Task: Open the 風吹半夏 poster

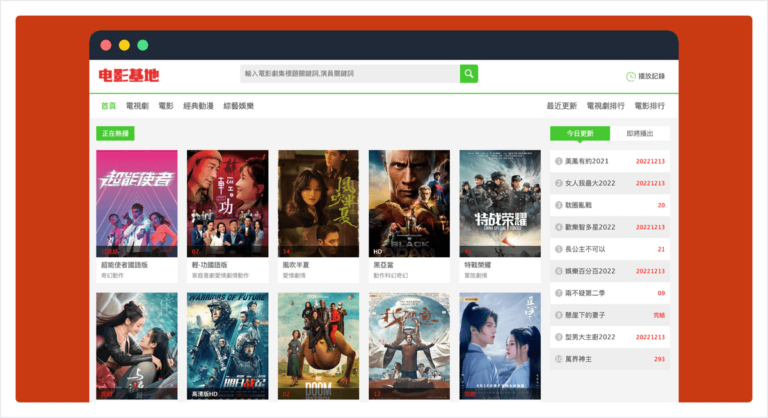Action: point(318,203)
